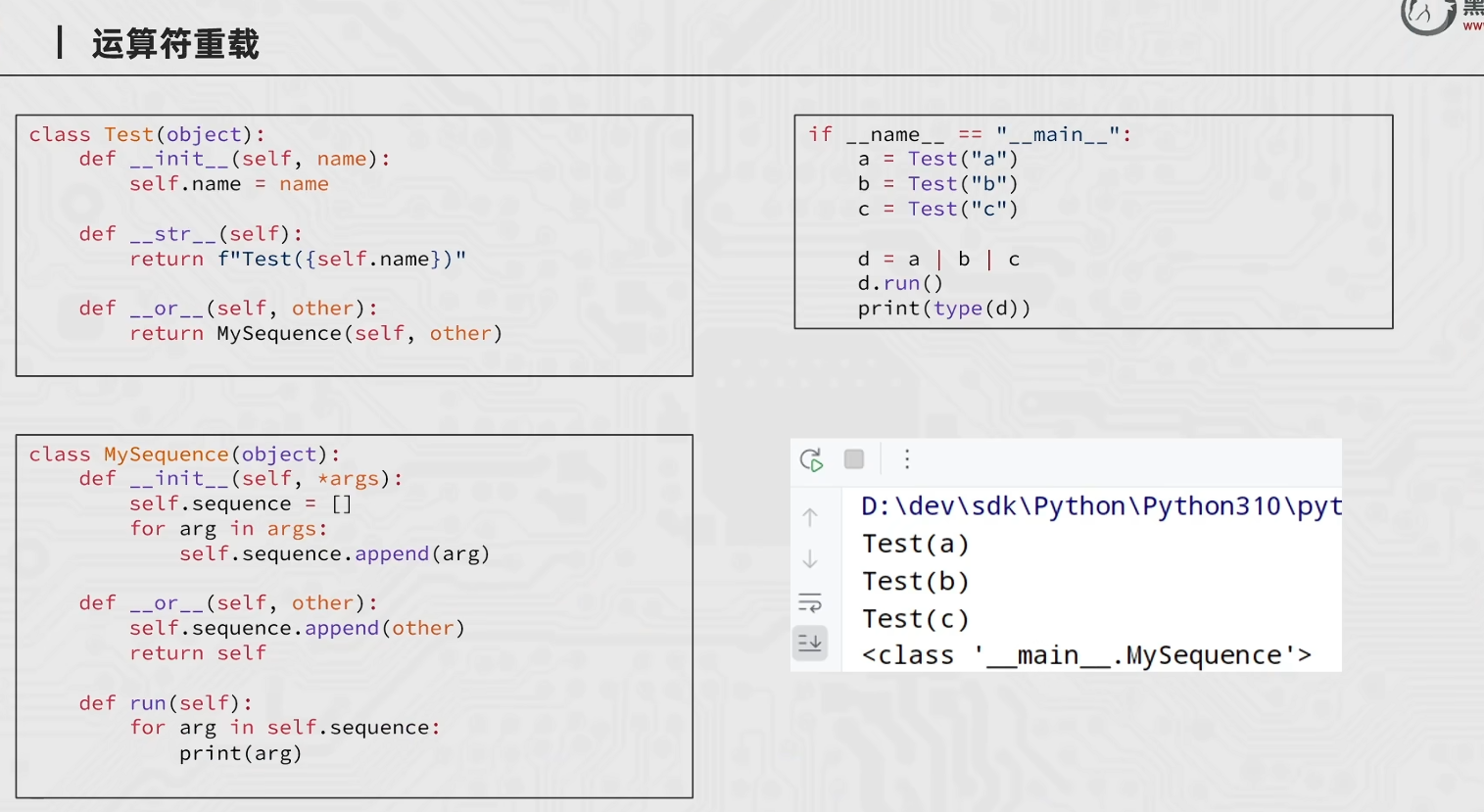This screenshot has width=1484, height=812.
Task: Open the three-dot more options menu
Action: pyautogui.click(x=907, y=459)
